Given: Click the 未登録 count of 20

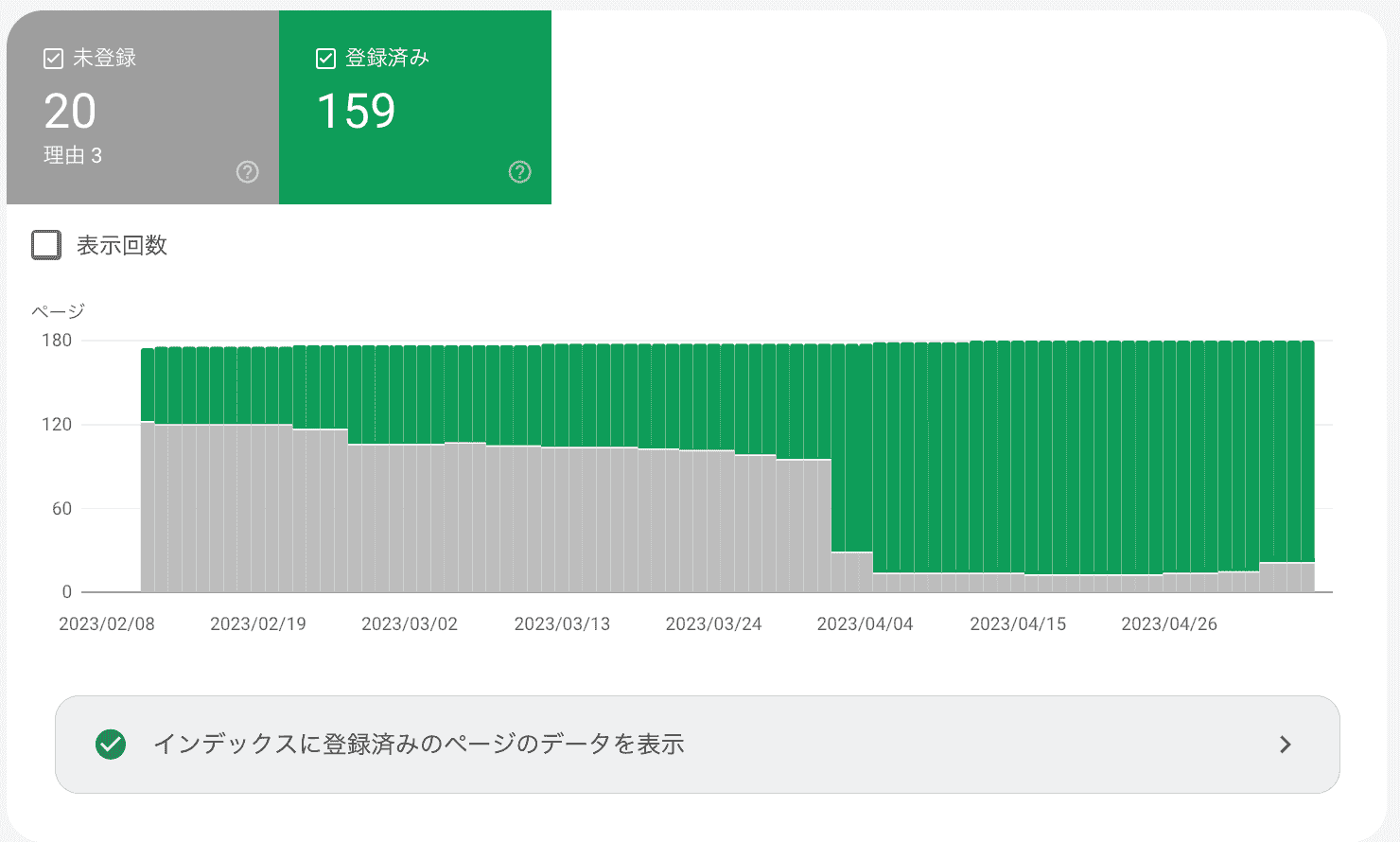Looking at the screenshot, I should pyautogui.click(x=70, y=112).
